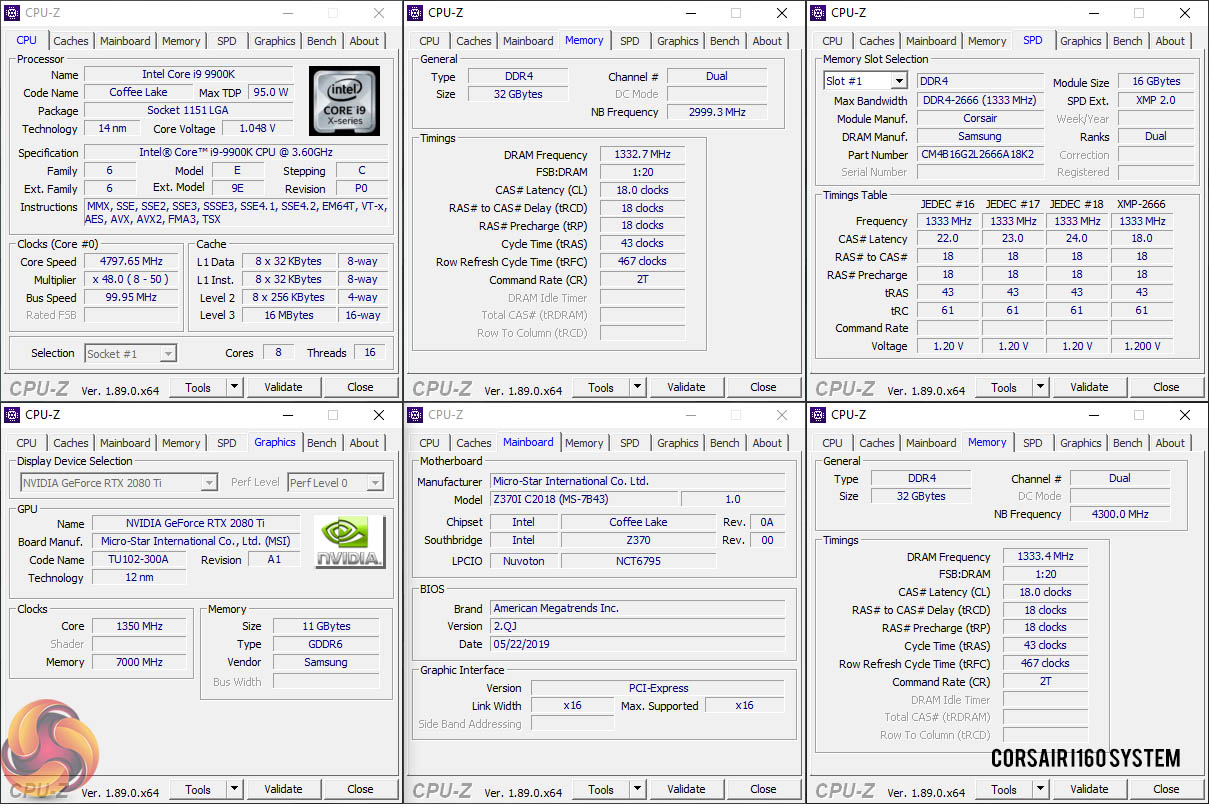The image size is (1209, 806).
Task: Expand Tools arrow in the SPD window
Action: tap(1040, 387)
